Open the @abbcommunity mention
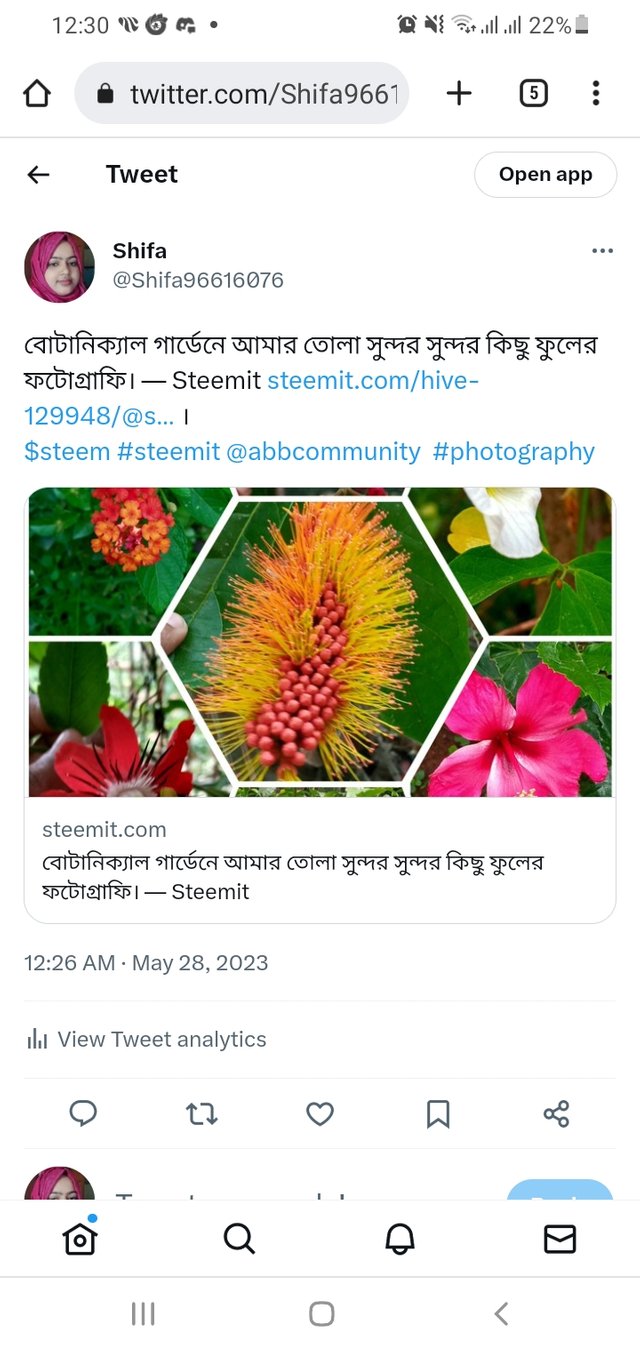 (x=323, y=451)
